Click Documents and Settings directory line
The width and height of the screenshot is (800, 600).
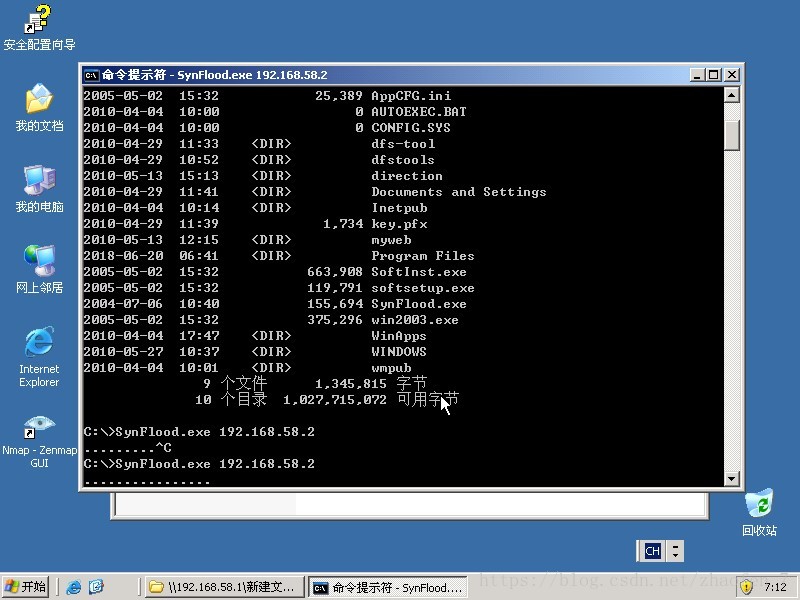click(315, 192)
